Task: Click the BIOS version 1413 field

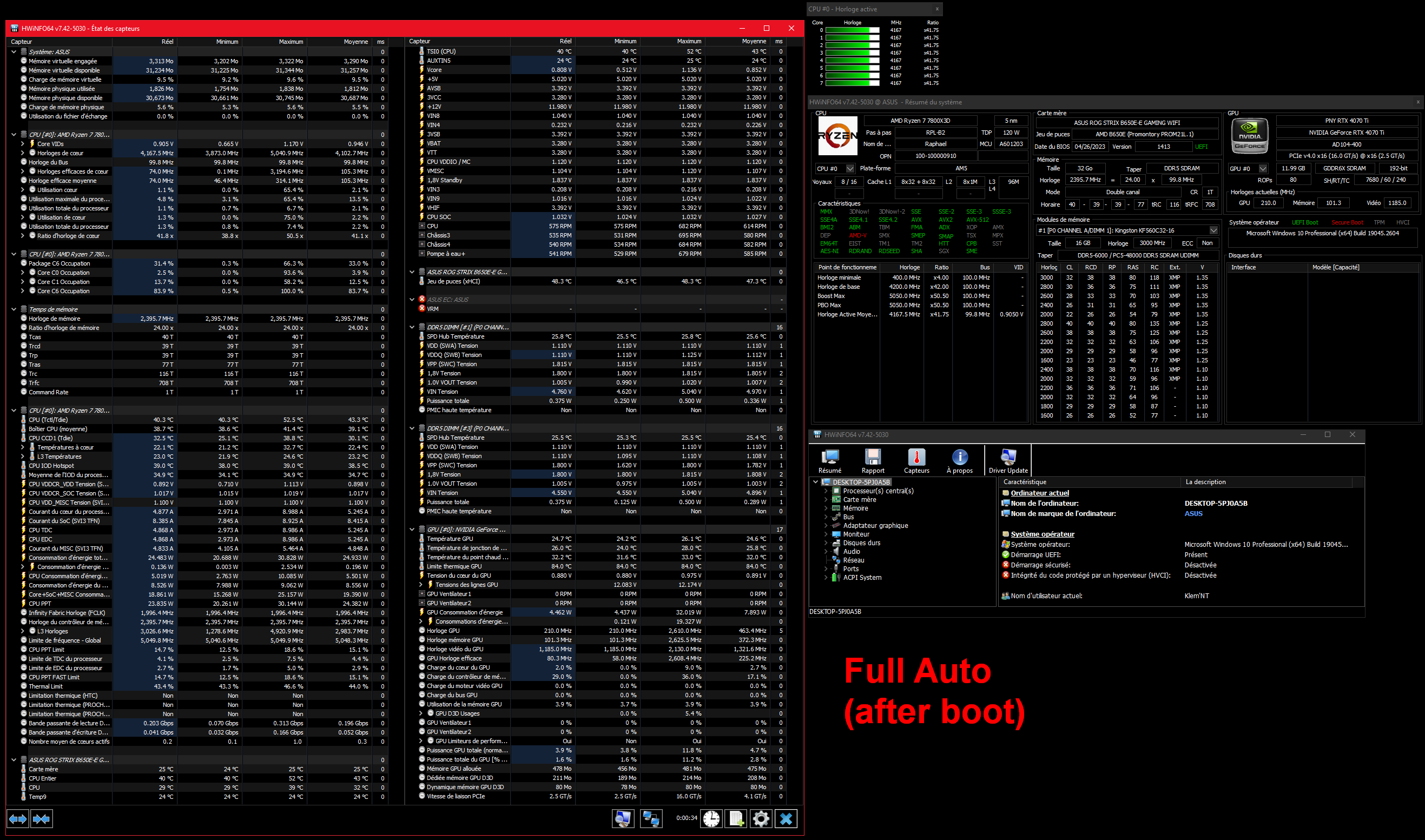Action: (x=1164, y=147)
